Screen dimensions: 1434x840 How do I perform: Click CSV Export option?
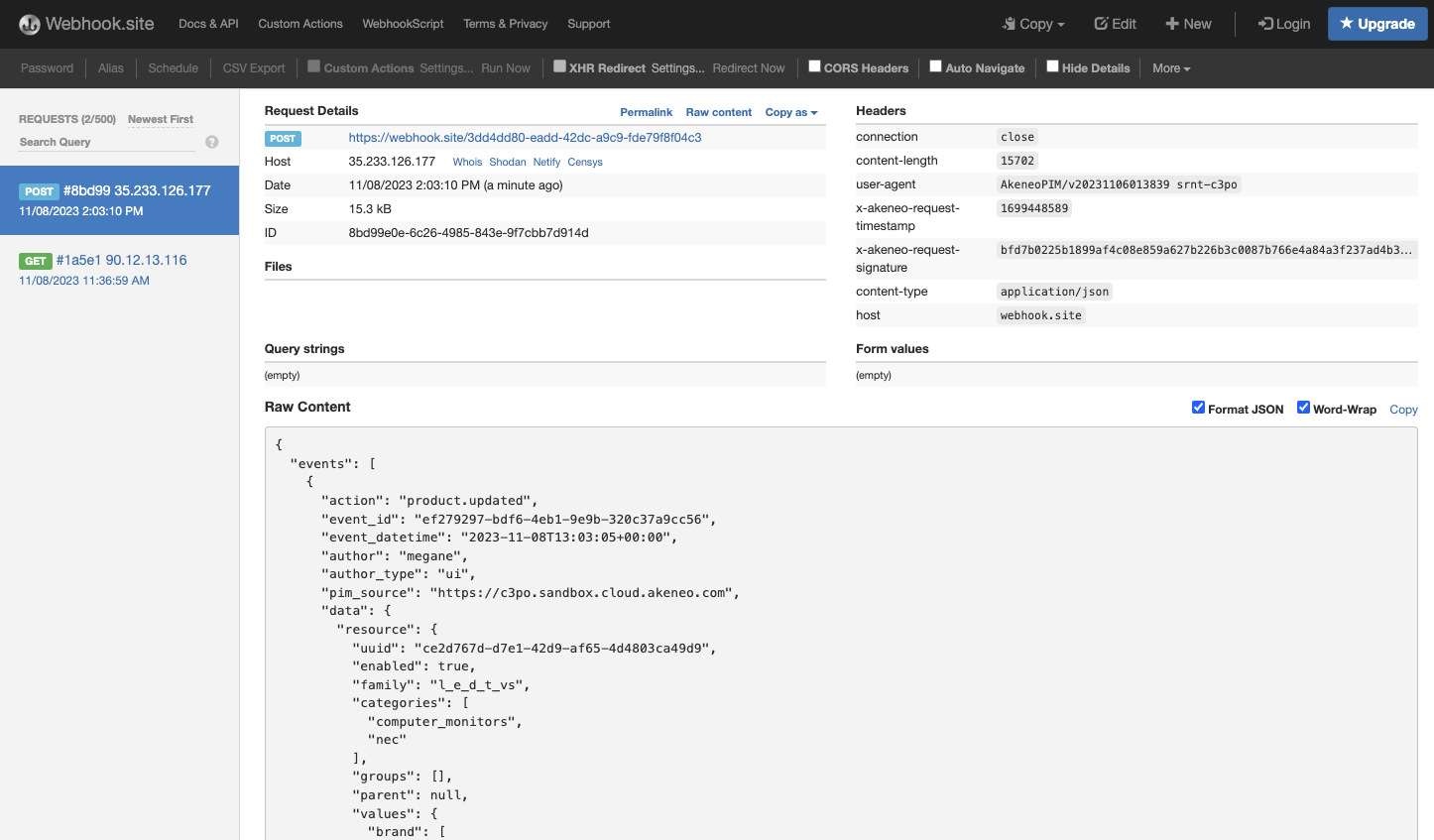[254, 68]
